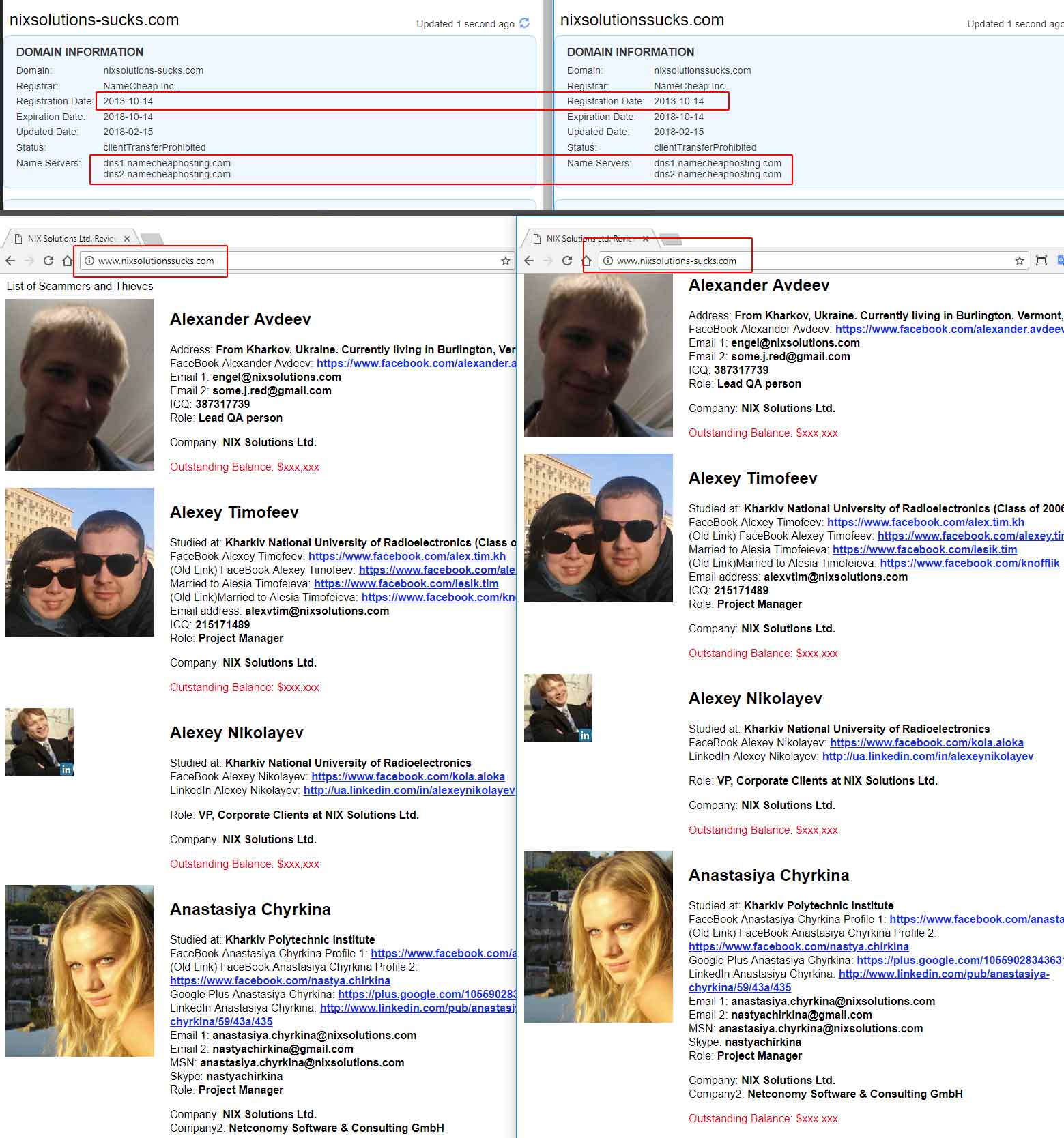Open lesik.tim Facebook link in right browser
The image size is (1064, 1138).
point(925,549)
